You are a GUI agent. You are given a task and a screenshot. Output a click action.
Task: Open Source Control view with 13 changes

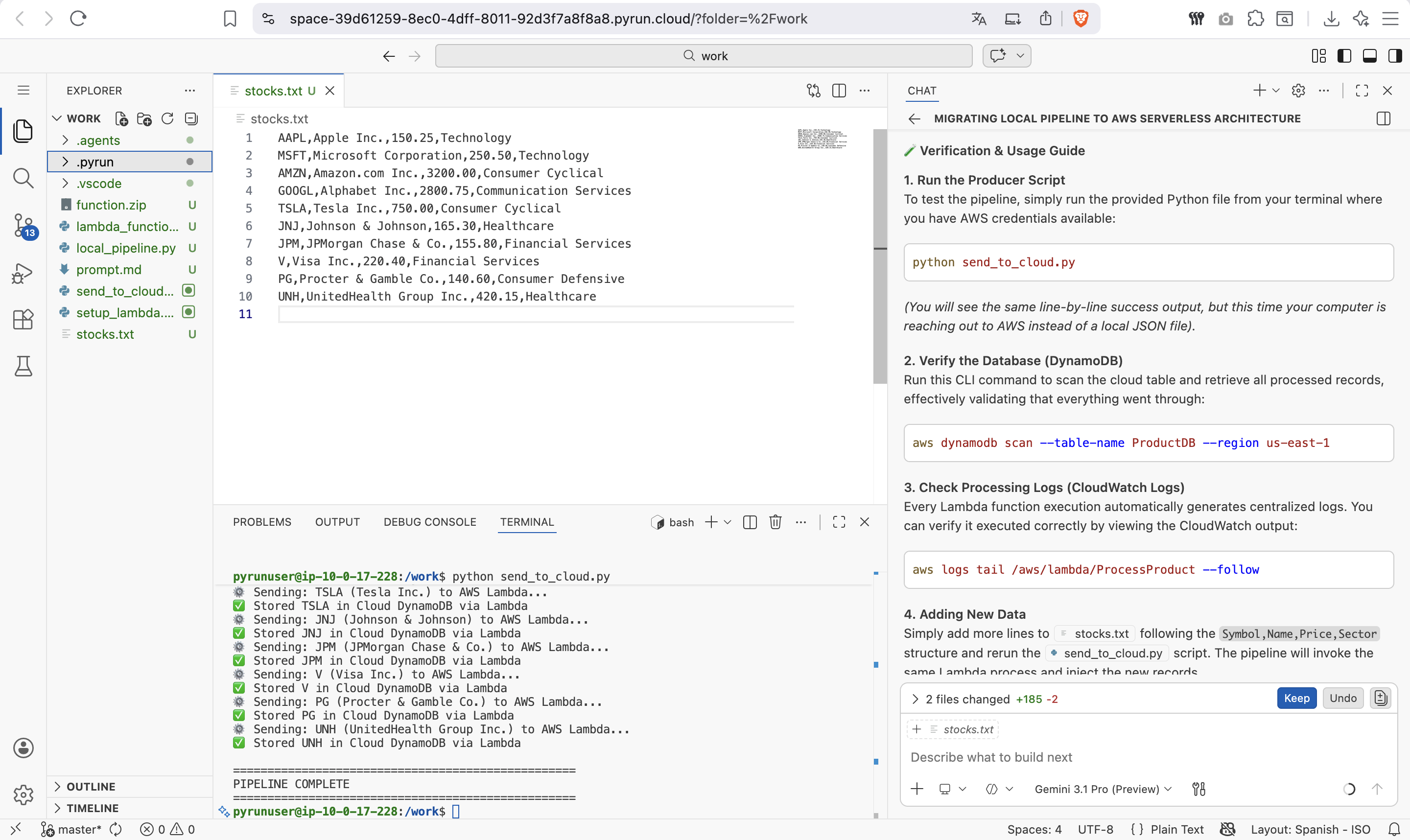pos(24,227)
